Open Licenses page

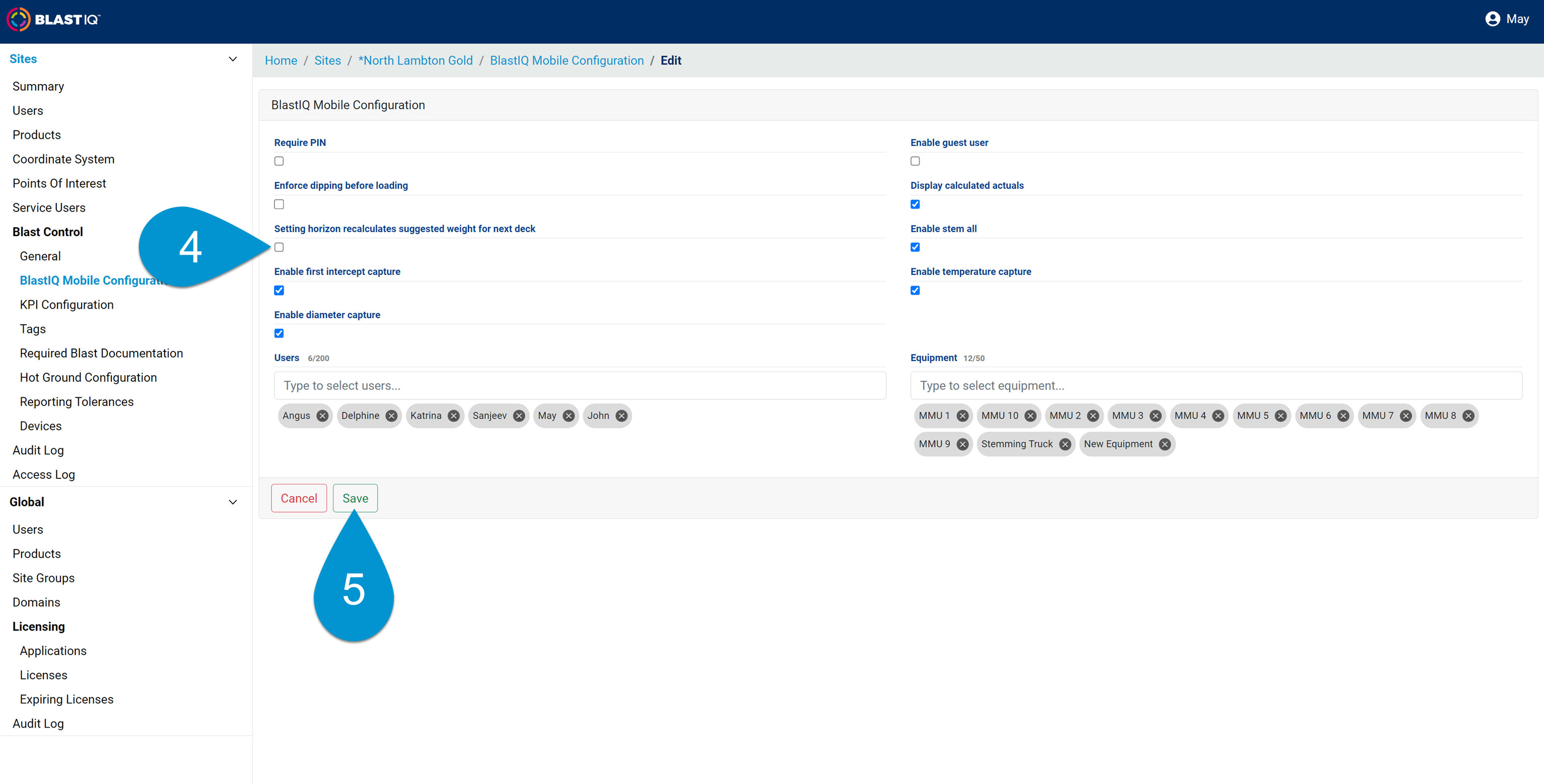click(44, 675)
